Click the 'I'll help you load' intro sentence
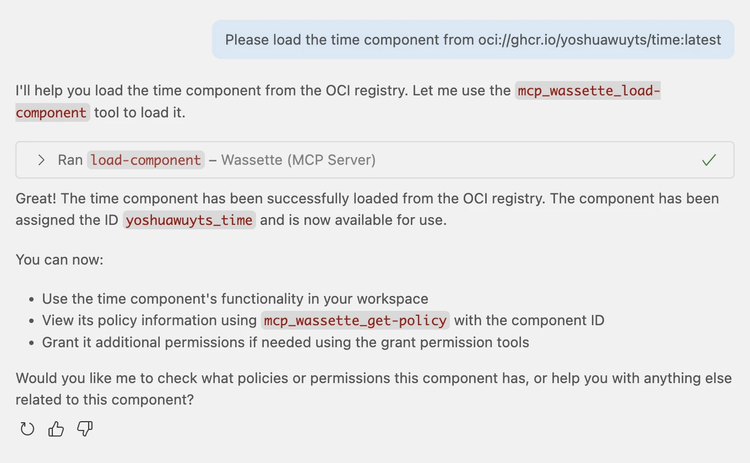This screenshot has width=750, height=463. point(260,91)
